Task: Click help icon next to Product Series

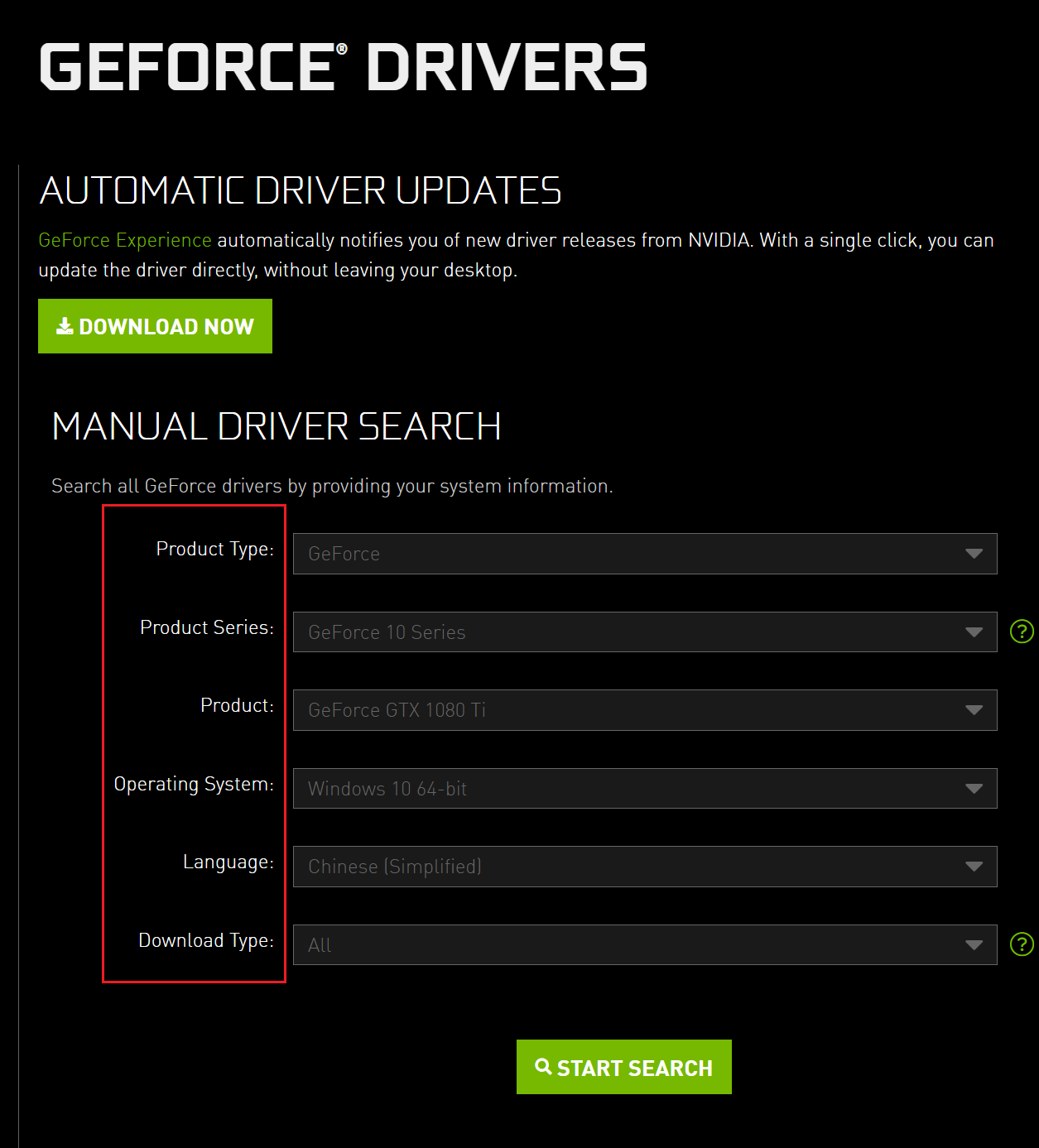Action: point(1022,632)
